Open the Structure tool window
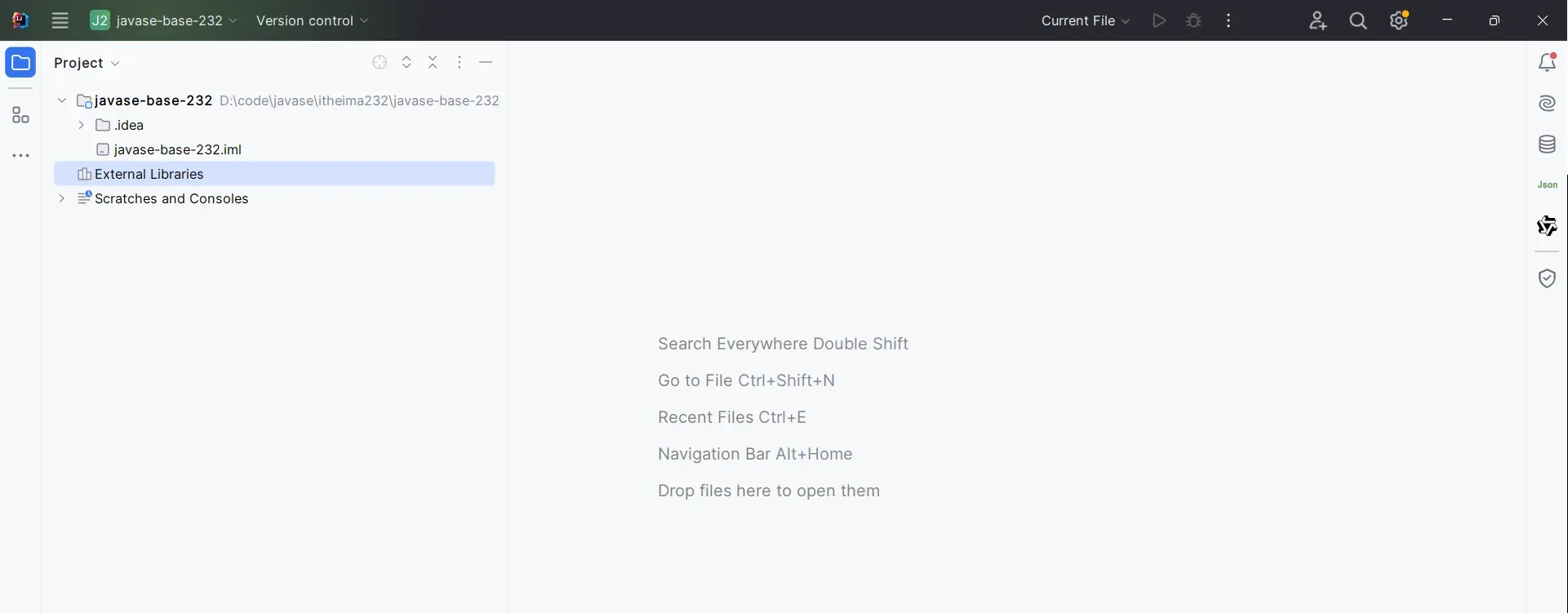The height and width of the screenshot is (613, 1568). 20,116
